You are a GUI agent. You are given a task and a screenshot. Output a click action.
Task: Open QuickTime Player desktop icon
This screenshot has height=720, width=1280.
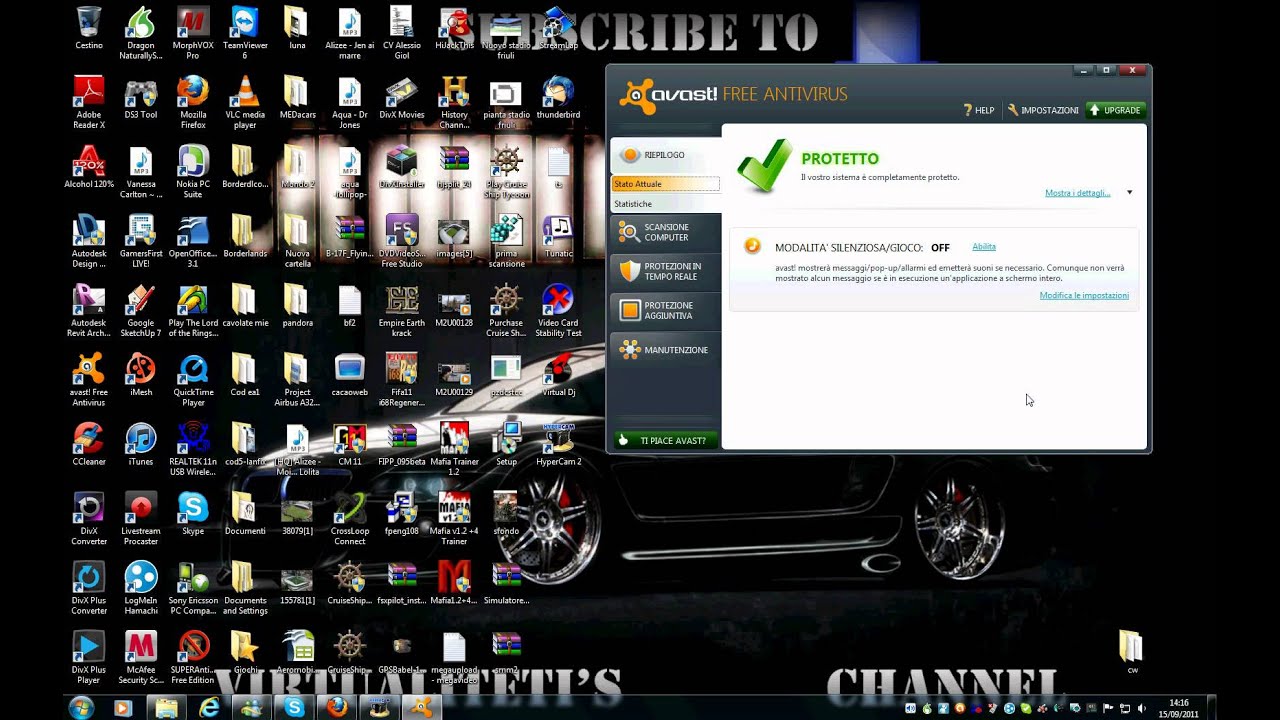[x=193, y=381]
